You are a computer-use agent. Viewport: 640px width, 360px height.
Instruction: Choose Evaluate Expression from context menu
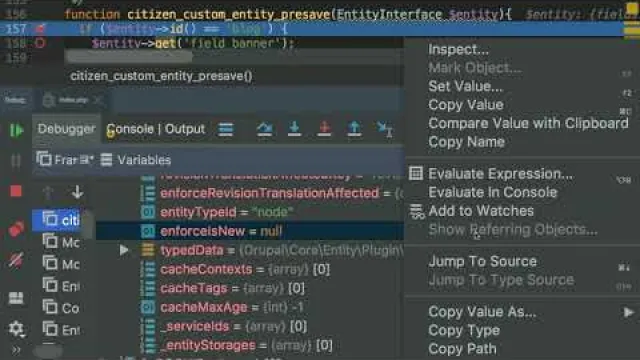coord(500,174)
